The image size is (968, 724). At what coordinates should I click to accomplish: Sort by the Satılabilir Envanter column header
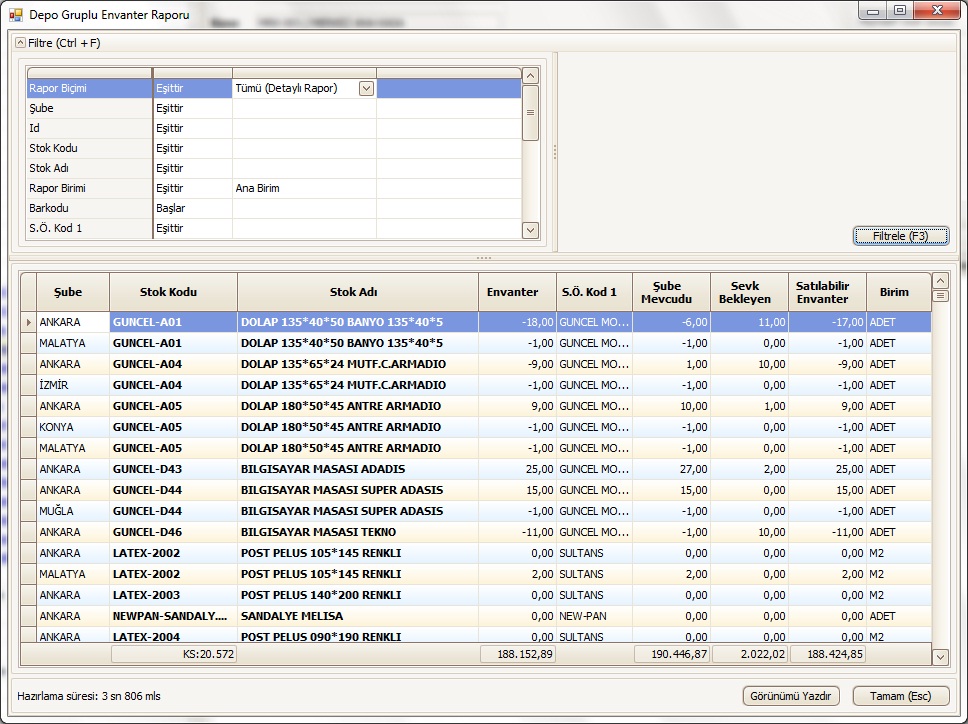tap(827, 293)
